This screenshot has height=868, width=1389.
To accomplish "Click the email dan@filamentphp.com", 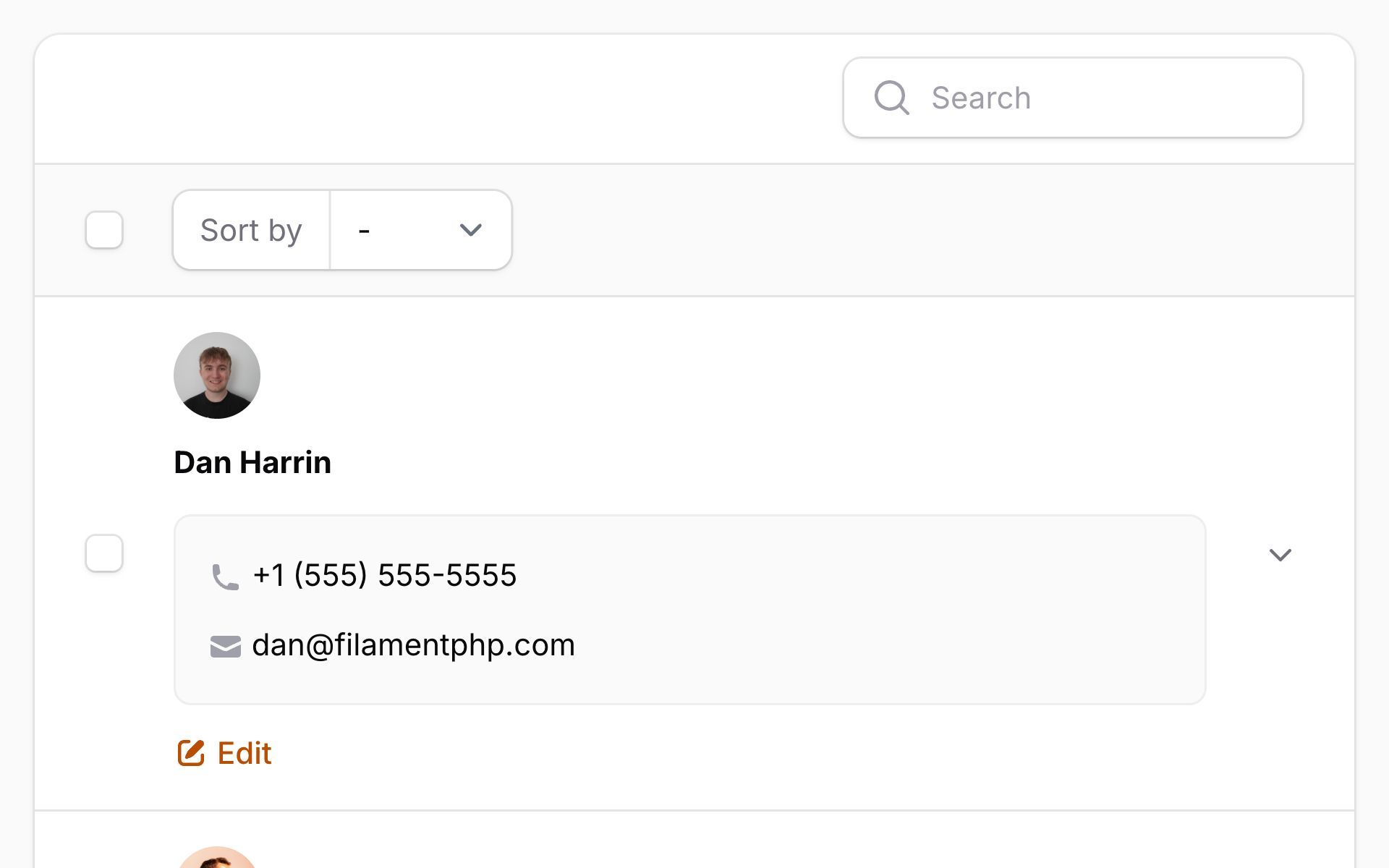I will point(413,645).
